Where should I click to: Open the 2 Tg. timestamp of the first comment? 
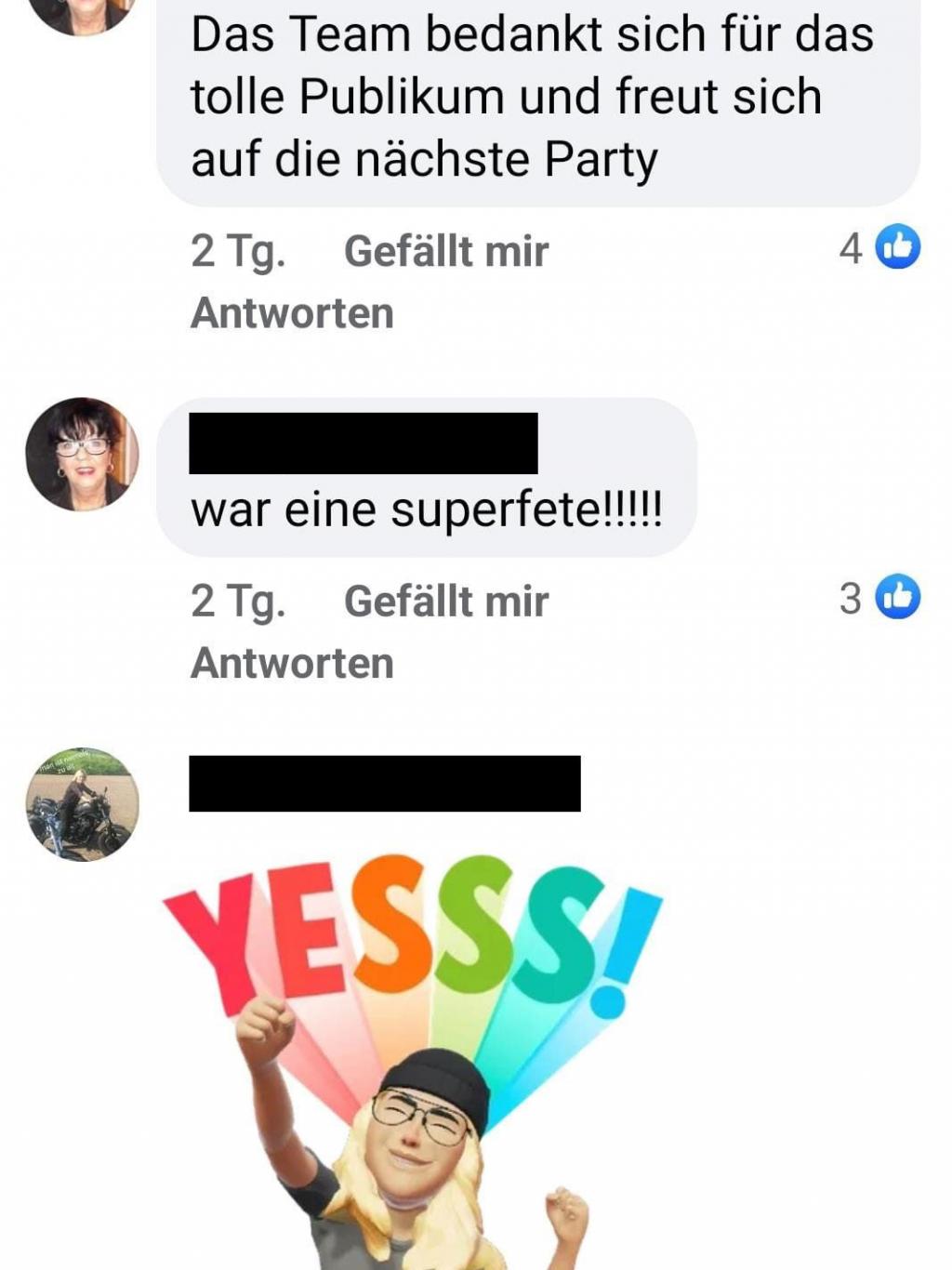(x=239, y=252)
